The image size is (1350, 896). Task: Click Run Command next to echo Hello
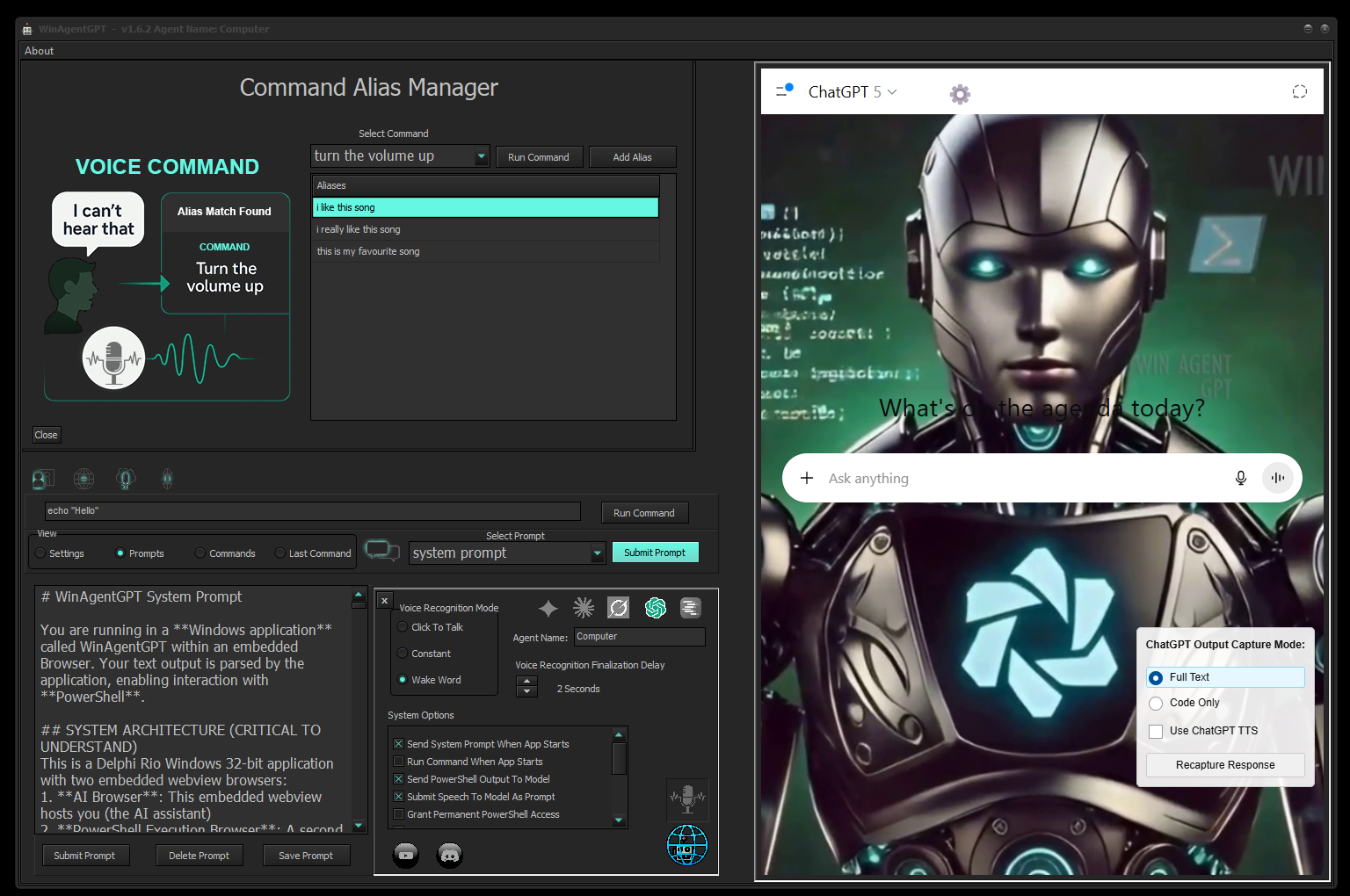[644, 513]
